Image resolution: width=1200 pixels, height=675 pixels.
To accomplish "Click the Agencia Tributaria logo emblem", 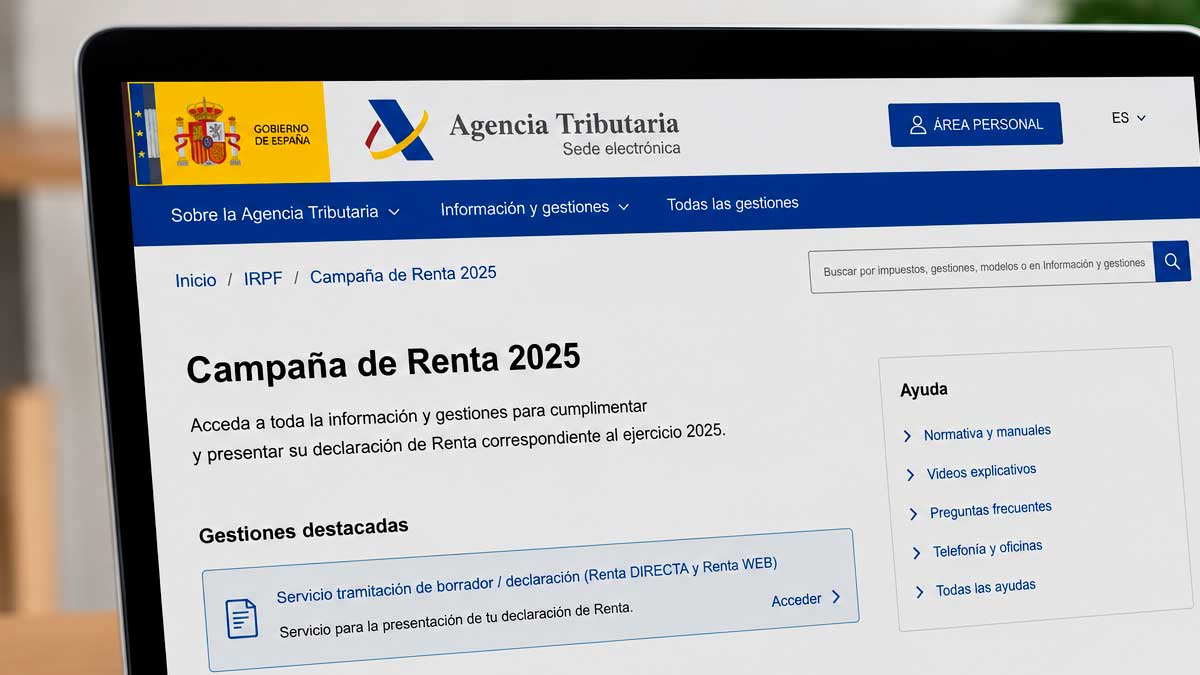I will 397,130.
